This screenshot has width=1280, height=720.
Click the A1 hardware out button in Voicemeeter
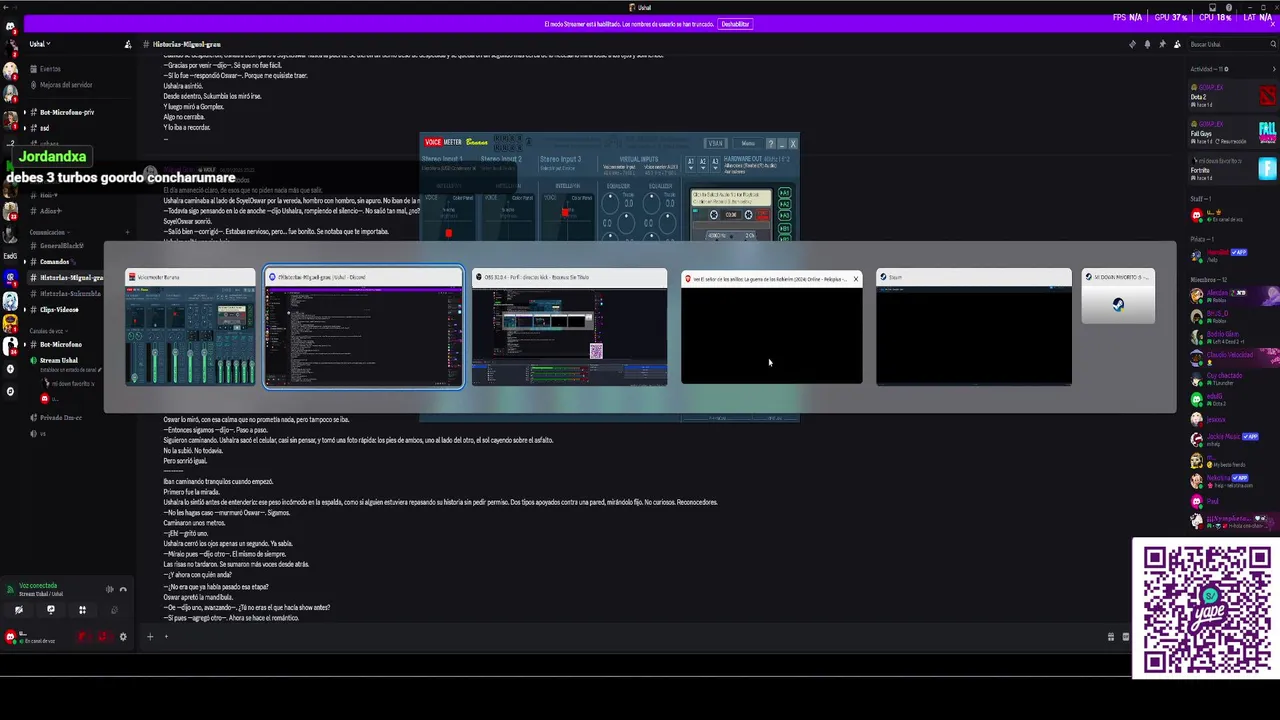pos(690,162)
